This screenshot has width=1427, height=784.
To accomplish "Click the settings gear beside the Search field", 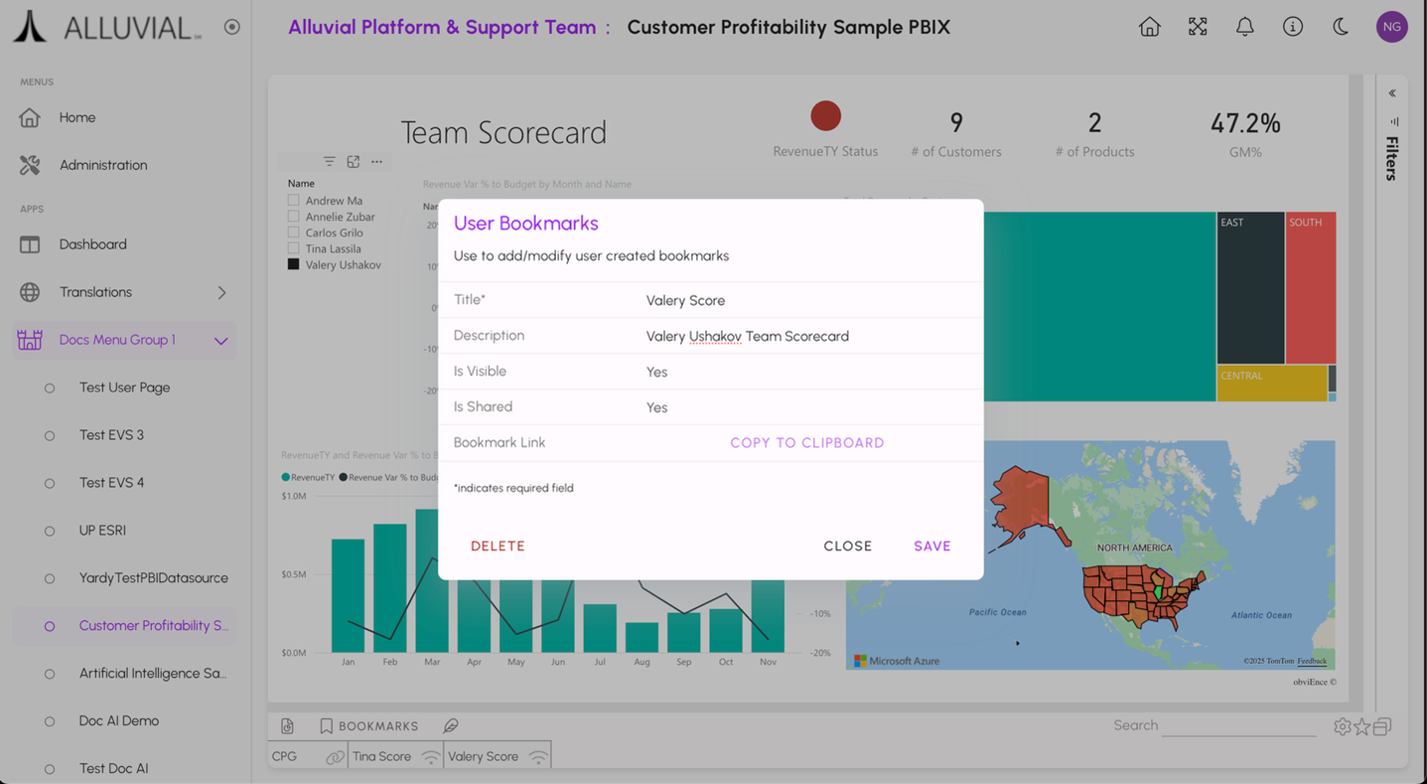I will coord(1342,727).
